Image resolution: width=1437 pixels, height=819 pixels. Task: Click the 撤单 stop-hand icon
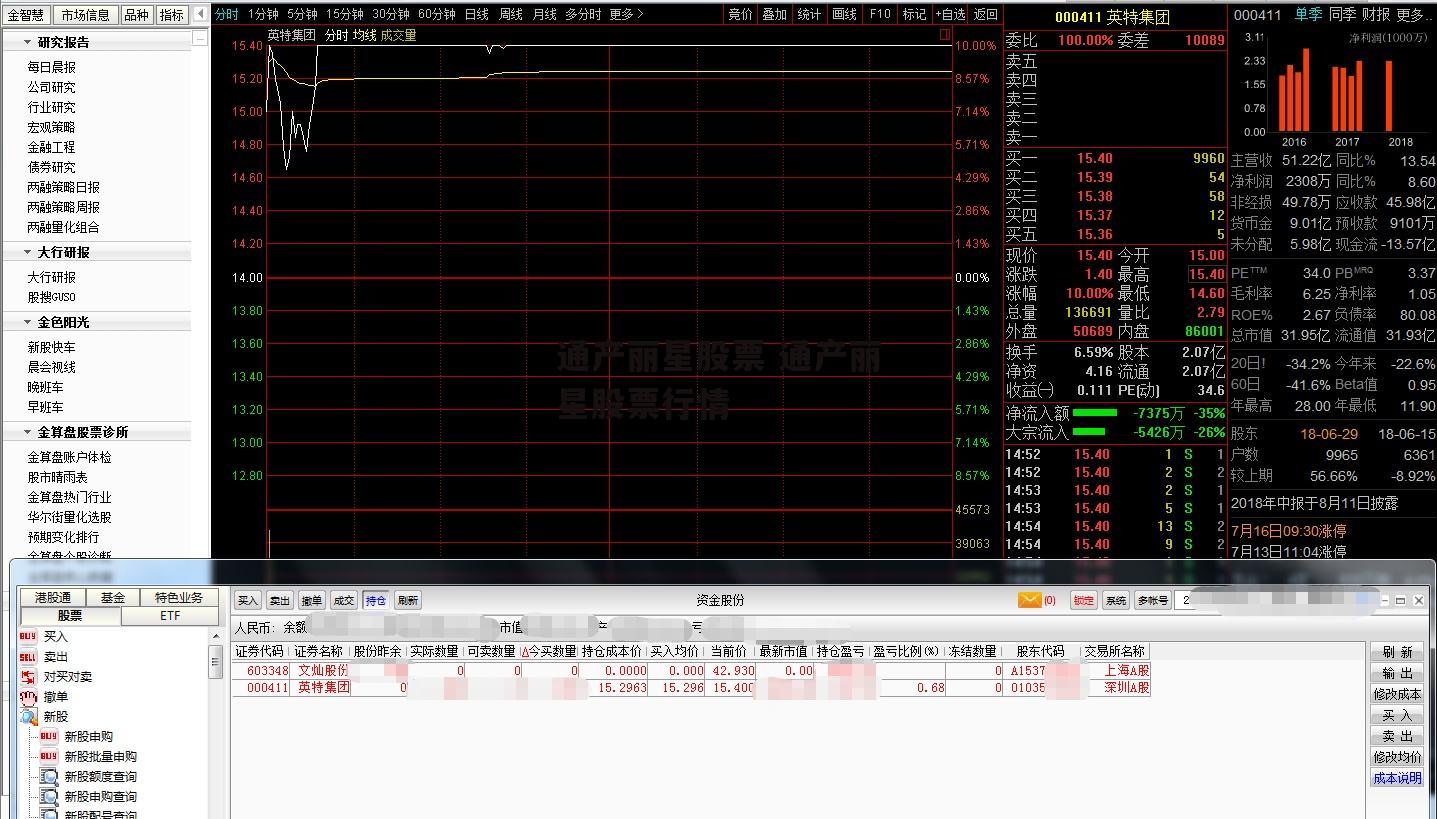[28, 696]
